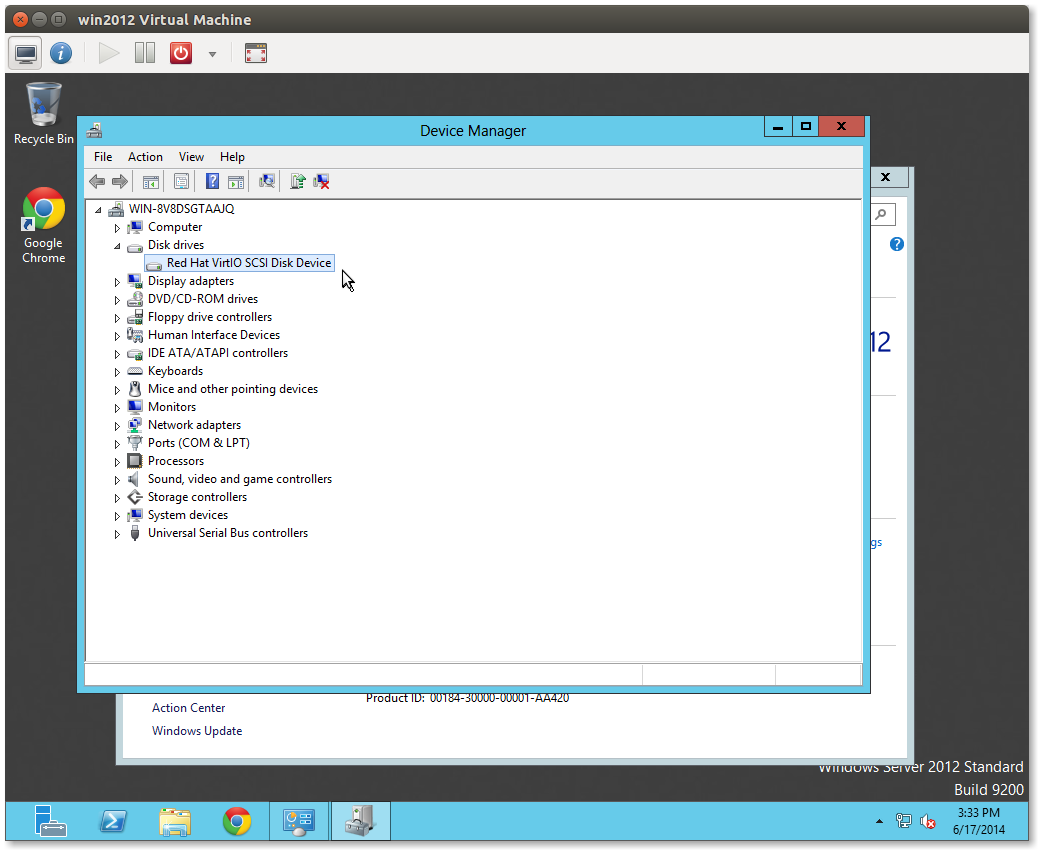Launch Windows PowerShell from the taskbar
Viewport: 1038px width, 850px height.
(113, 821)
